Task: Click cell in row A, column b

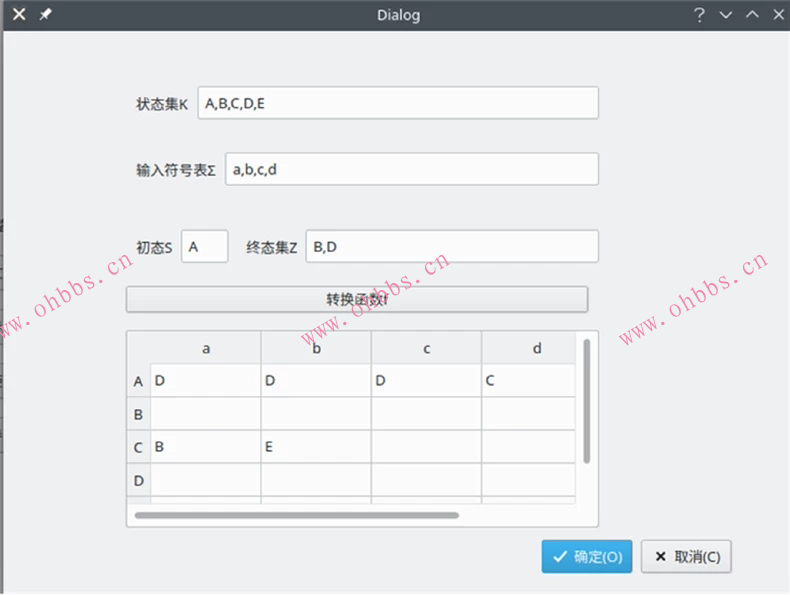Action: point(316,381)
